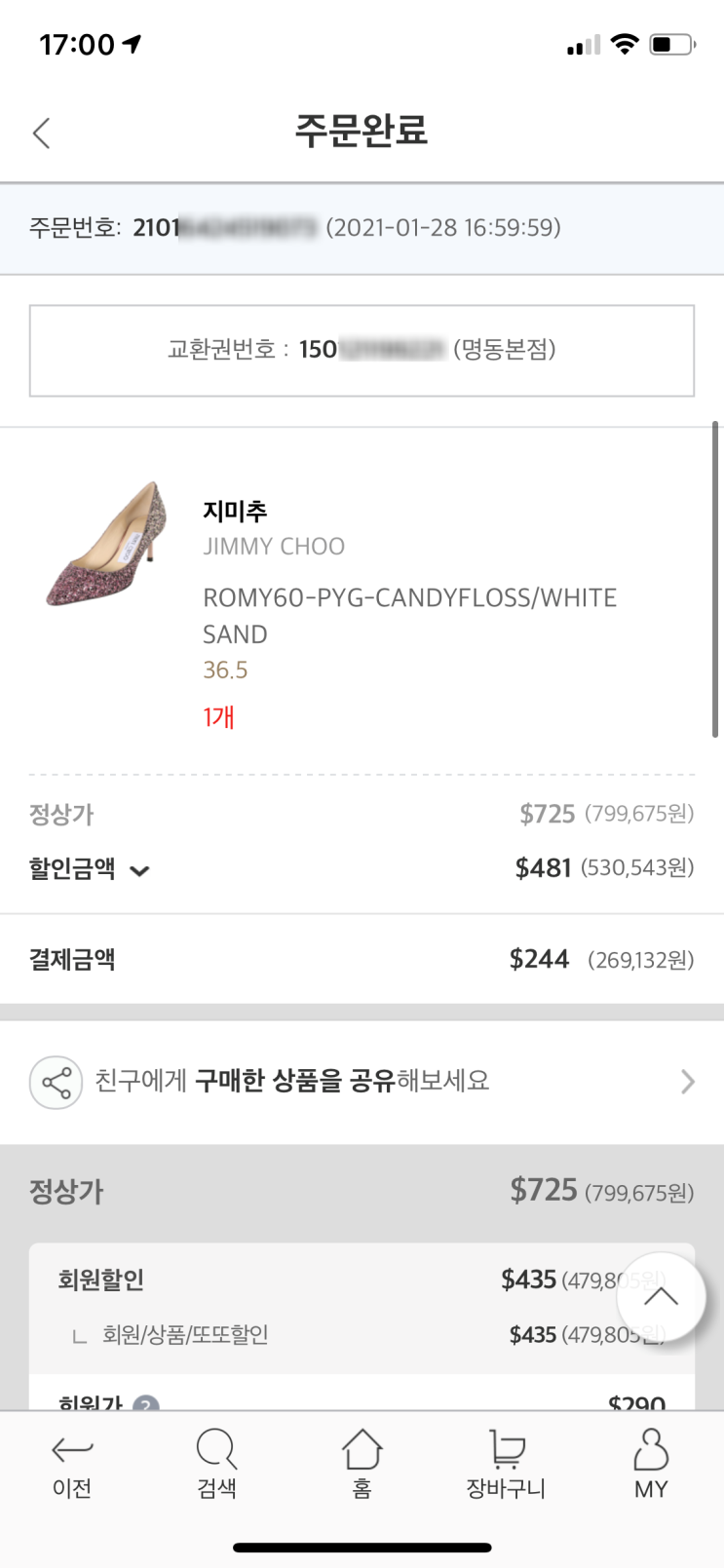Open 지미추 brand name link
Viewport: 724px width, 1568px height.
coord(235,511)
